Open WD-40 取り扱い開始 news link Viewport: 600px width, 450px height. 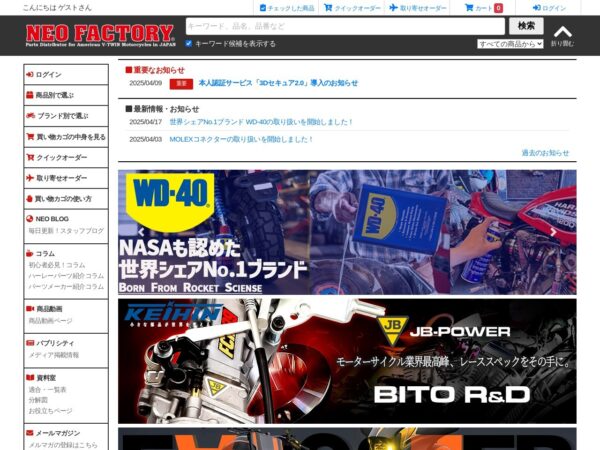261,122
